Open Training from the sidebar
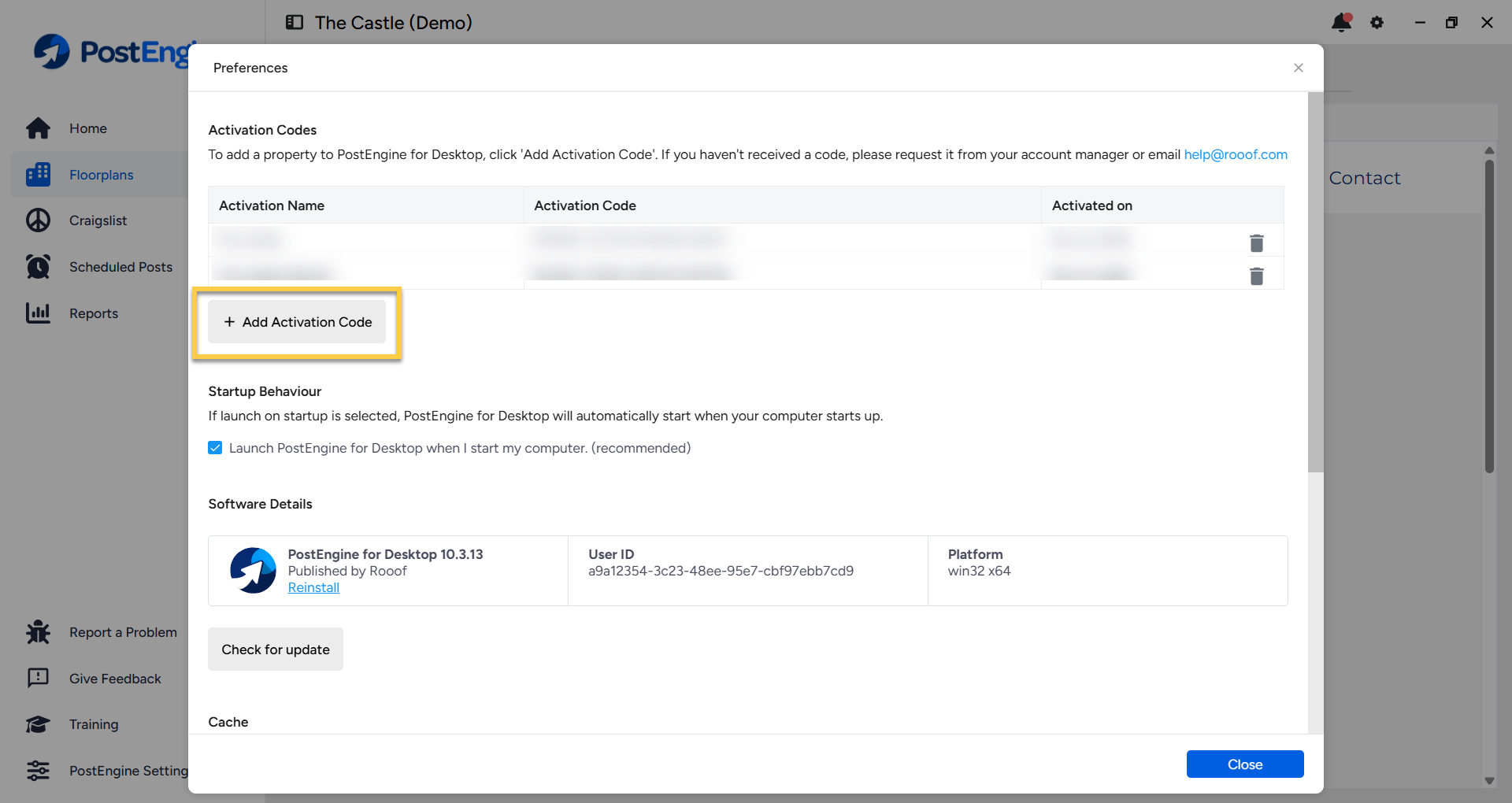1512x803 pixels. point(93,724)
